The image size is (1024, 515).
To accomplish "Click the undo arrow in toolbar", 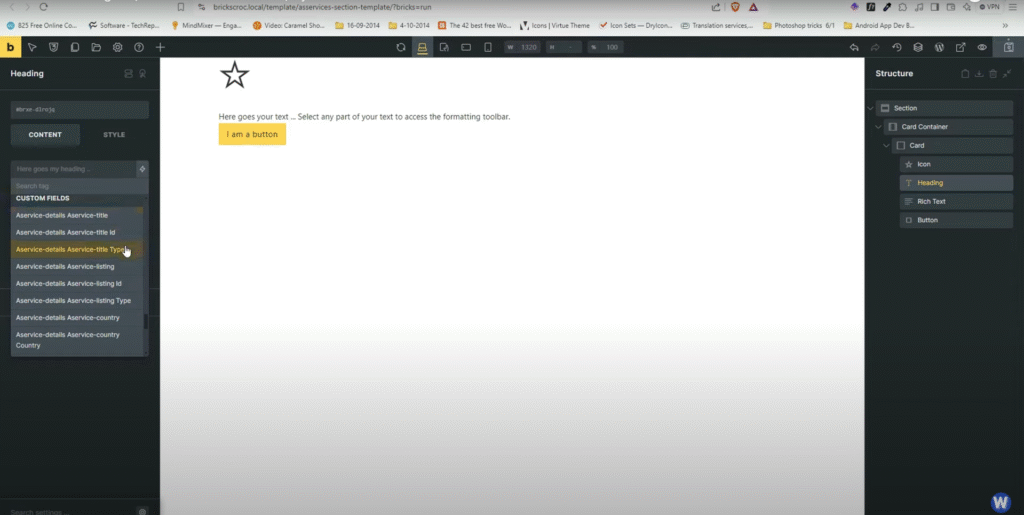I will [853, 47].
